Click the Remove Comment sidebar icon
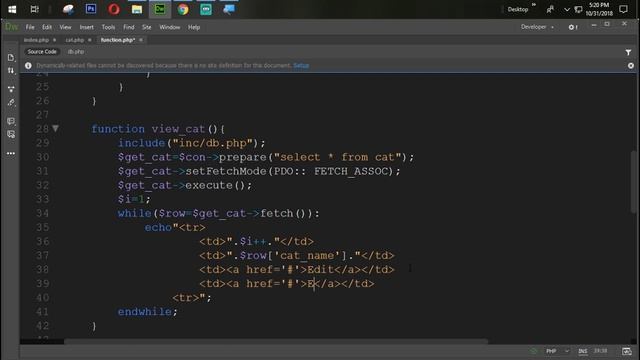 (11, 134)
